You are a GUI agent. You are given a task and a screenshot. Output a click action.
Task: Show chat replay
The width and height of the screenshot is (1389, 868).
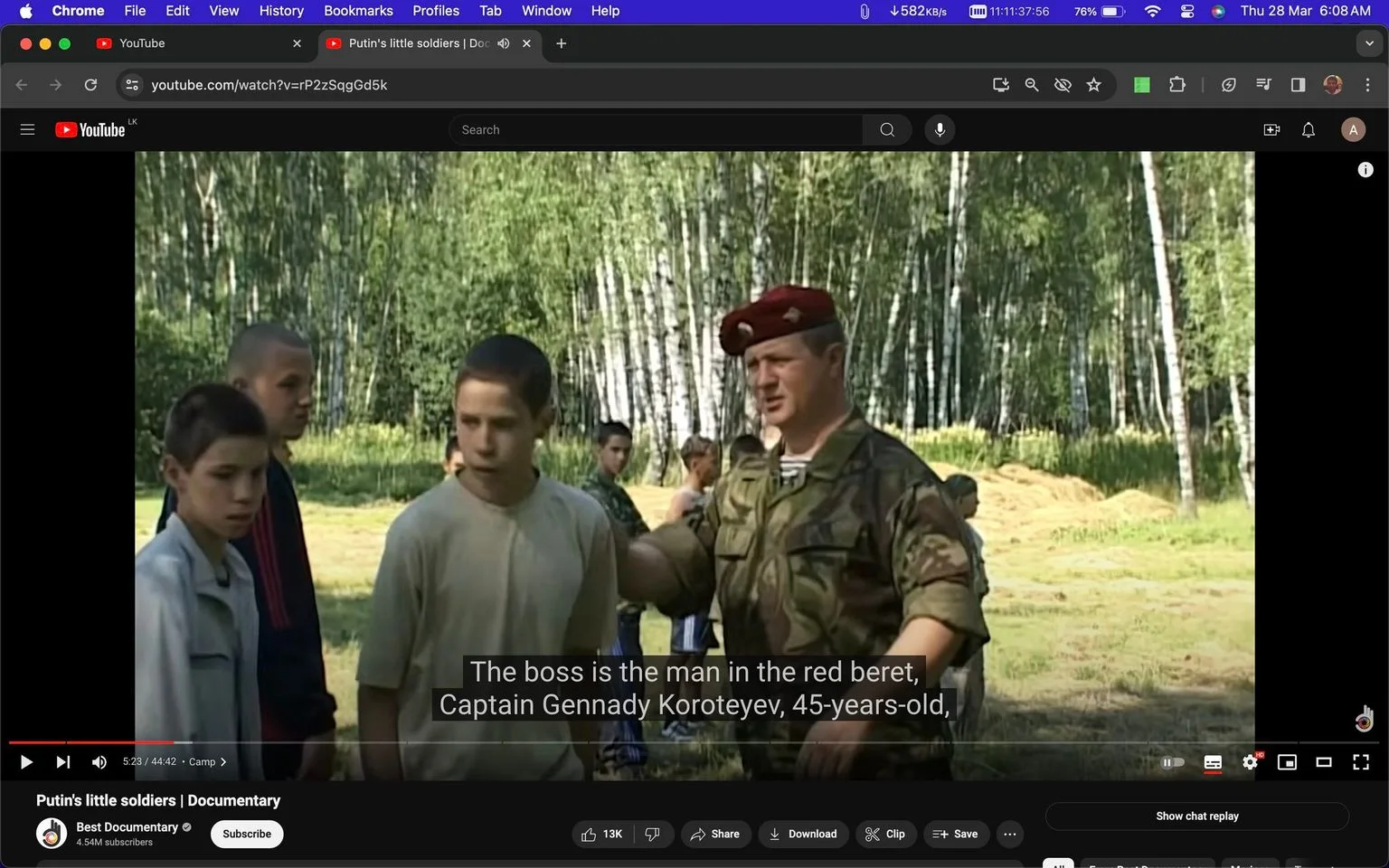click(x=1197, y=816)
